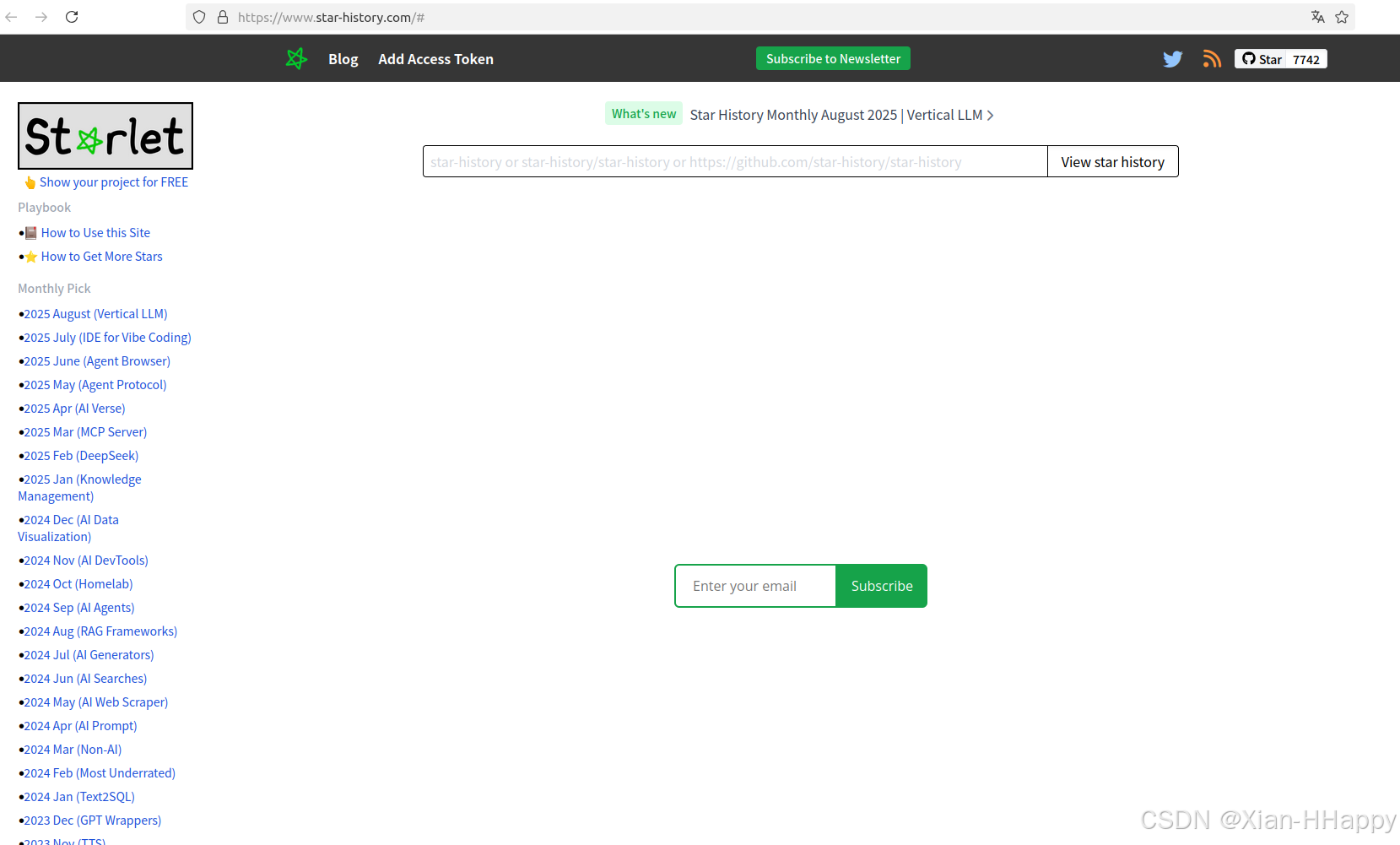Click the green Subscribe button
The height and width of the screenshot is (845, 1400).
click(x=882, y=586)
